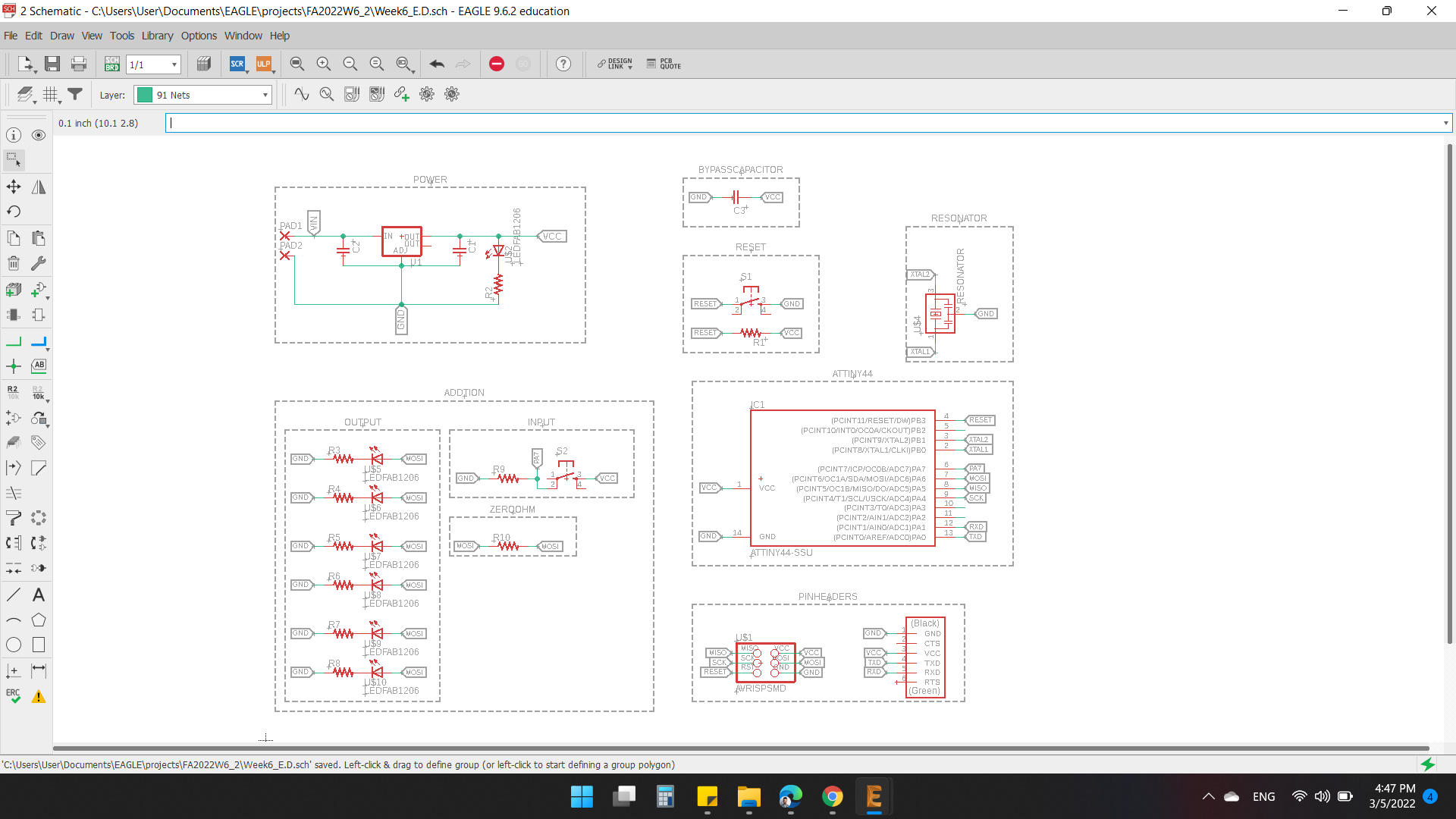Select the Rectangle tool

pos(39,645)
